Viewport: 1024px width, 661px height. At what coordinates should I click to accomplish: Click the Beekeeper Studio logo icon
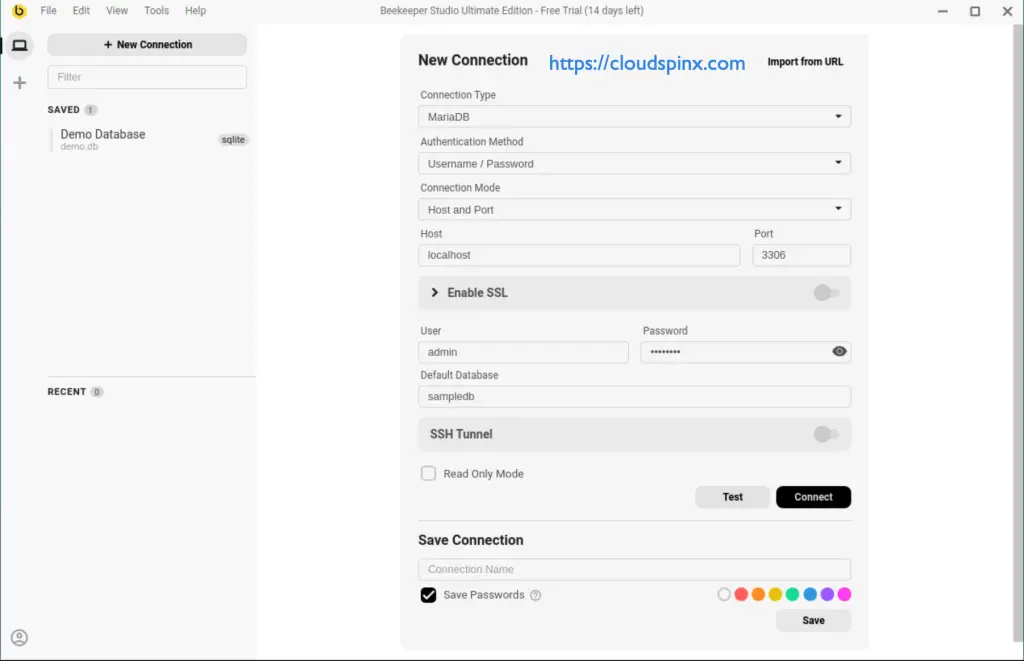pyautogui.click(x=18, y=11)
